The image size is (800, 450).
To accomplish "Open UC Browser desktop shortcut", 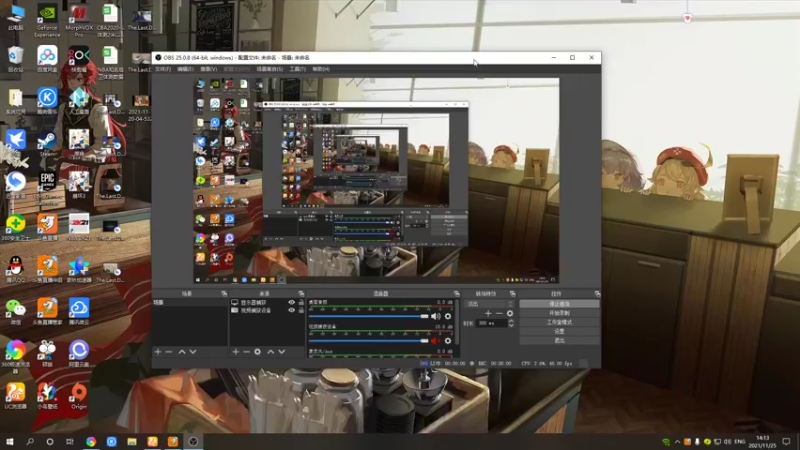I will (x=15, y=396).
